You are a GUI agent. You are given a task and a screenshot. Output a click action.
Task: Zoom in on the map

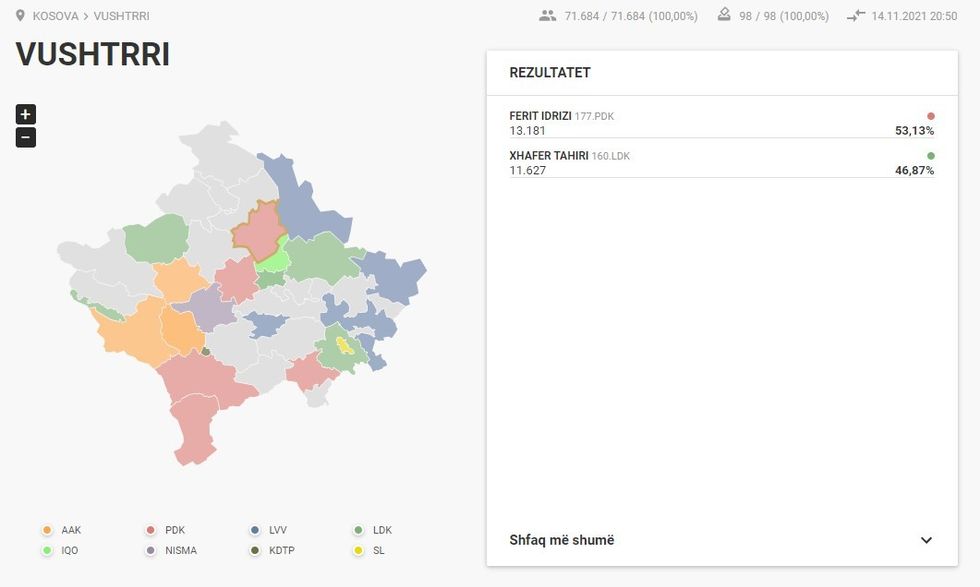[x=26, y=114]
